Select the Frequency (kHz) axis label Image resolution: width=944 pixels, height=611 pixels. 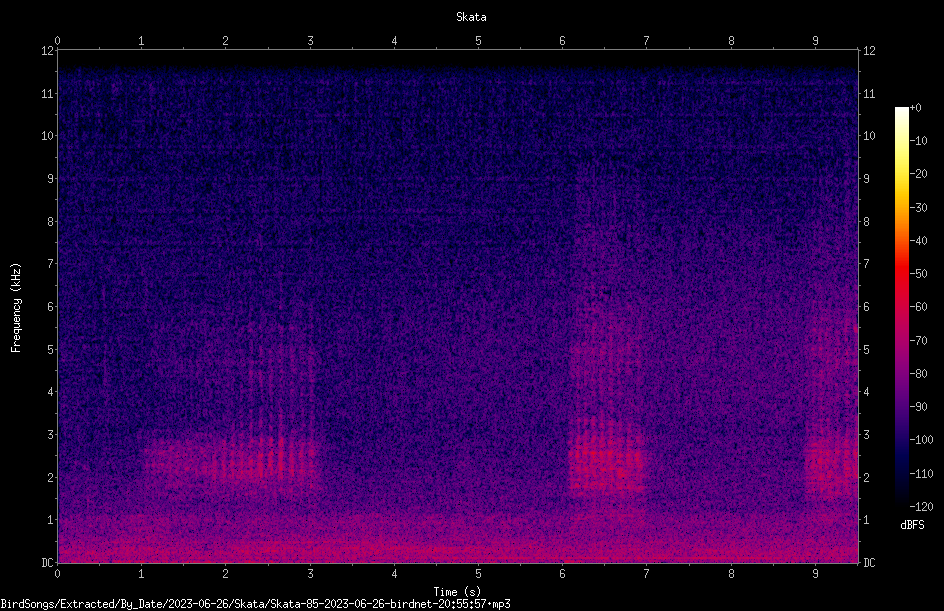[x=16, y=308]
